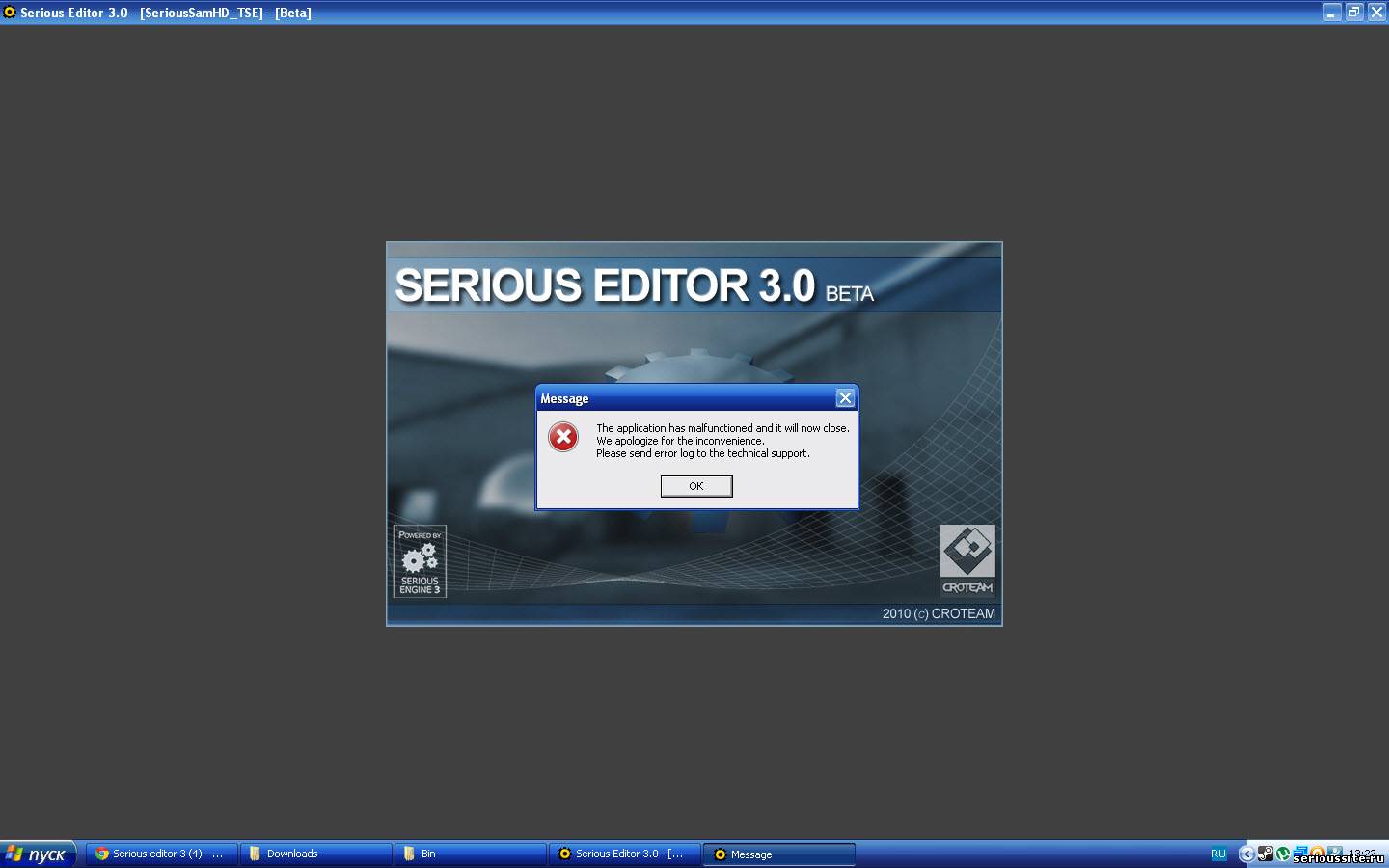Open the Downloads folder taskbar button
This screenshot has height=868, width=1389.
[315, 854]
